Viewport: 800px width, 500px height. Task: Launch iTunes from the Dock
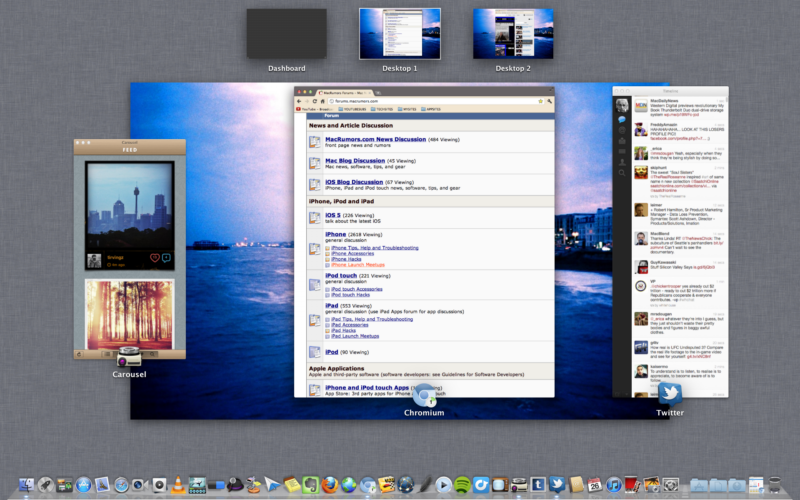(x=614, y=485)
